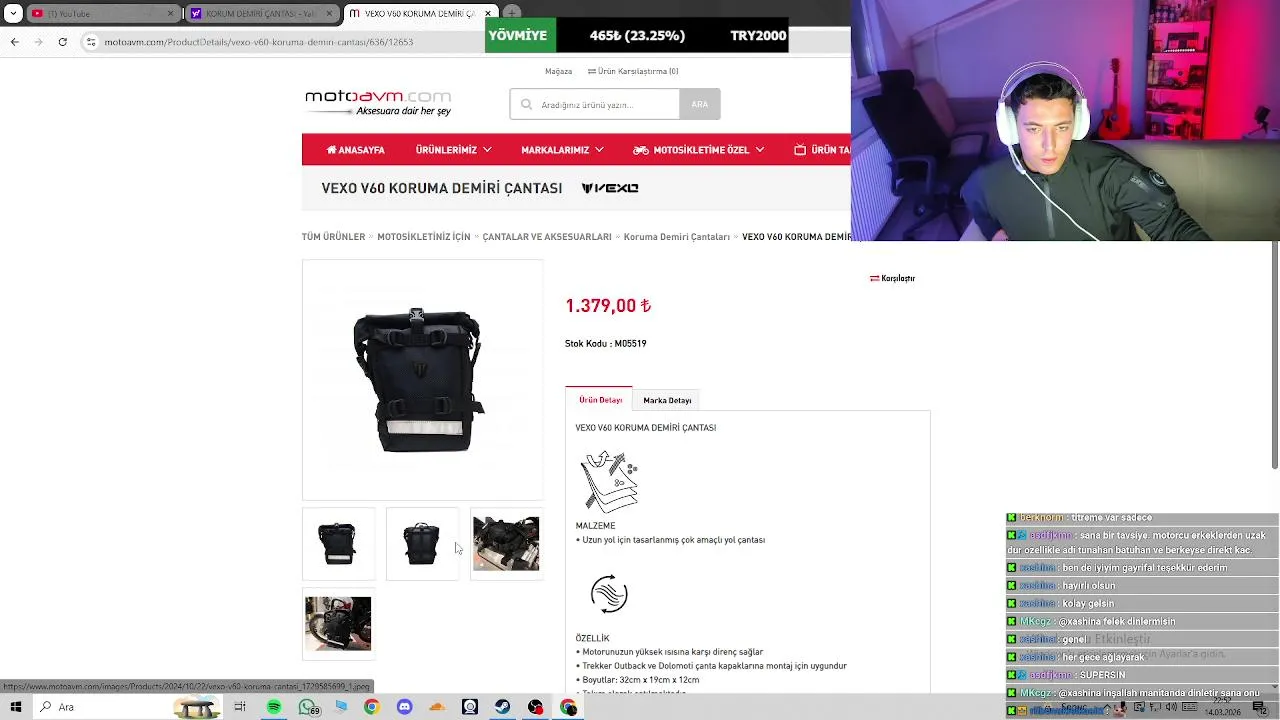
Task: Open the Chrome tab search dropdown
Action: pyautogui.click(x=13, y=14)
